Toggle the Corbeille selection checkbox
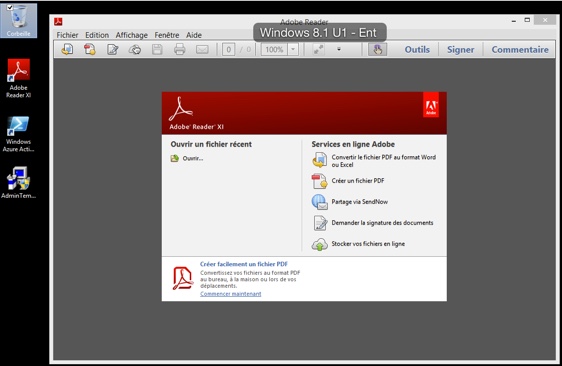 pos(10,7)
